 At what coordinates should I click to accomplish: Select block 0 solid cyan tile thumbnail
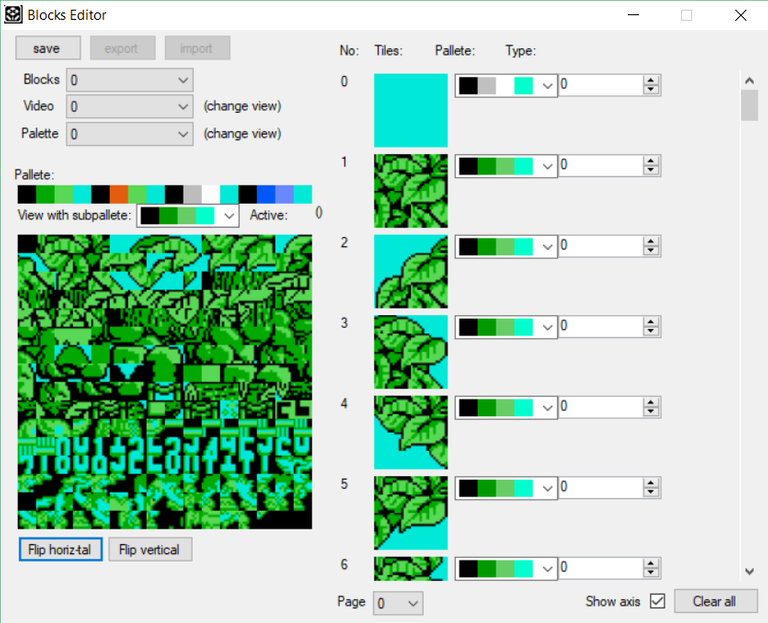411,111
